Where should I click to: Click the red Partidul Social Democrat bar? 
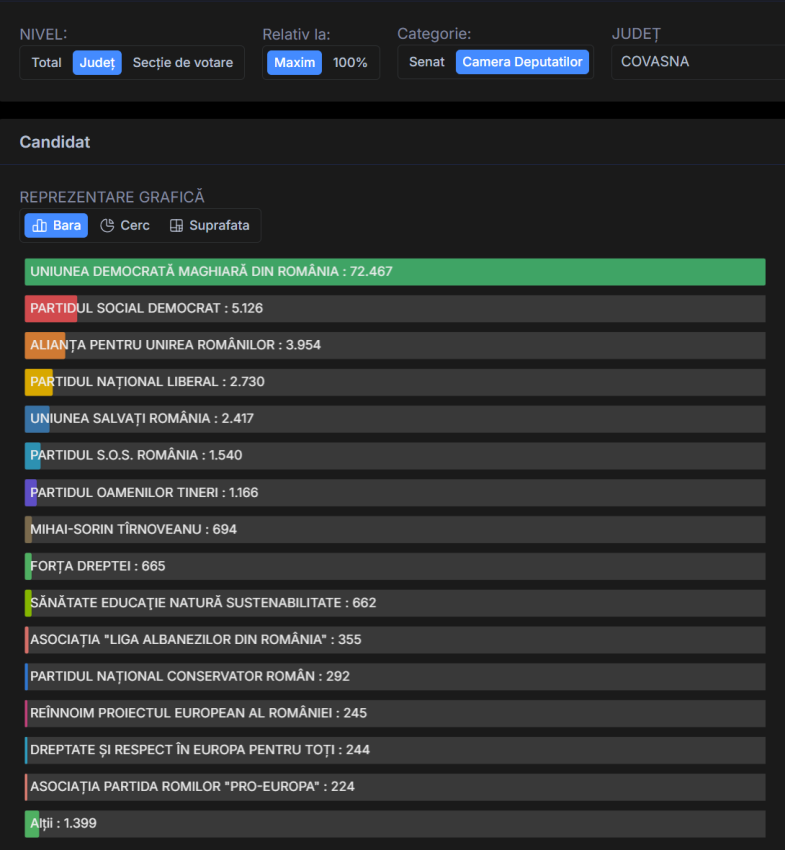tap(51, 308)
